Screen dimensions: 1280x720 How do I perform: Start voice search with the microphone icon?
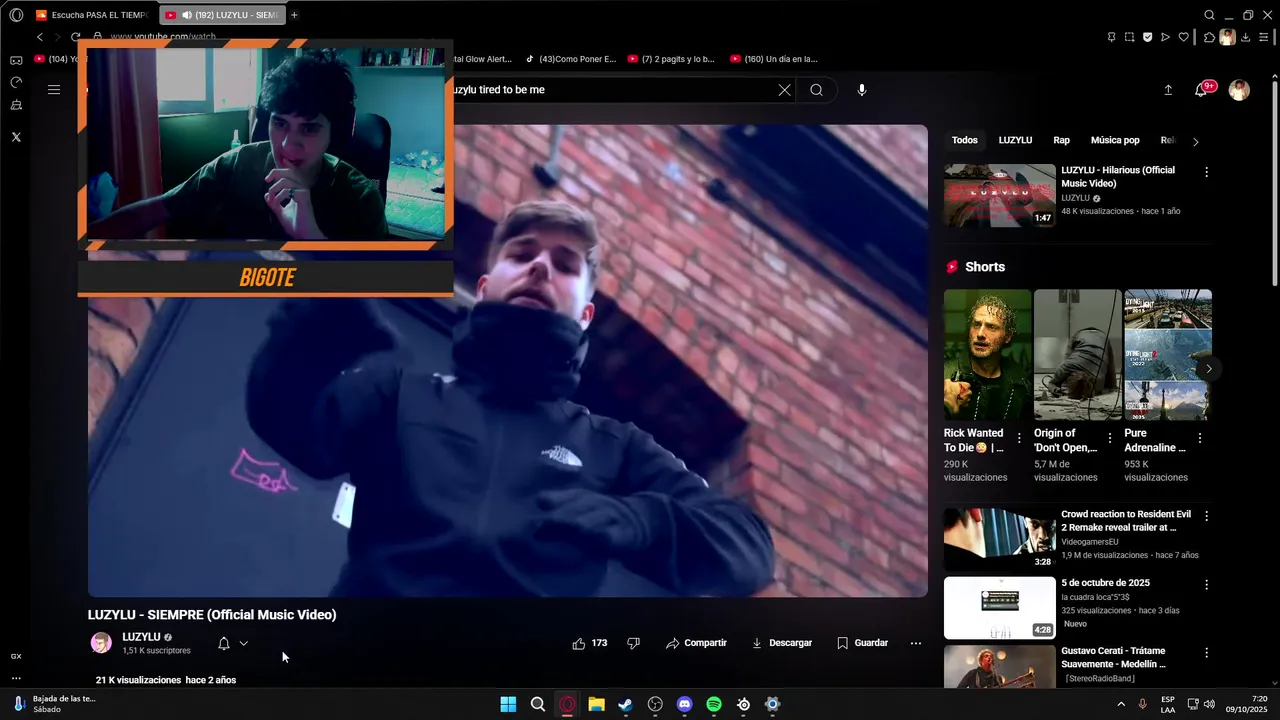tap(862, 90)
